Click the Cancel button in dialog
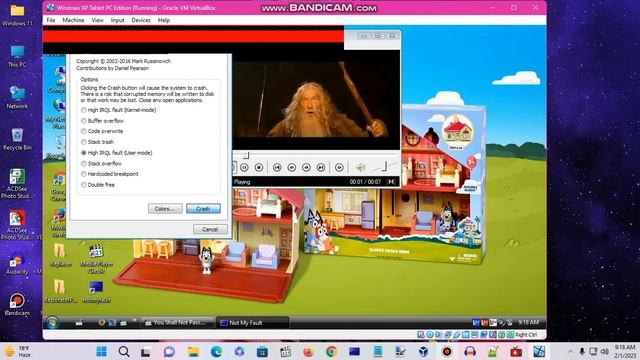The image size is (640, 360). pyautogui.click(x=210, y=229)
